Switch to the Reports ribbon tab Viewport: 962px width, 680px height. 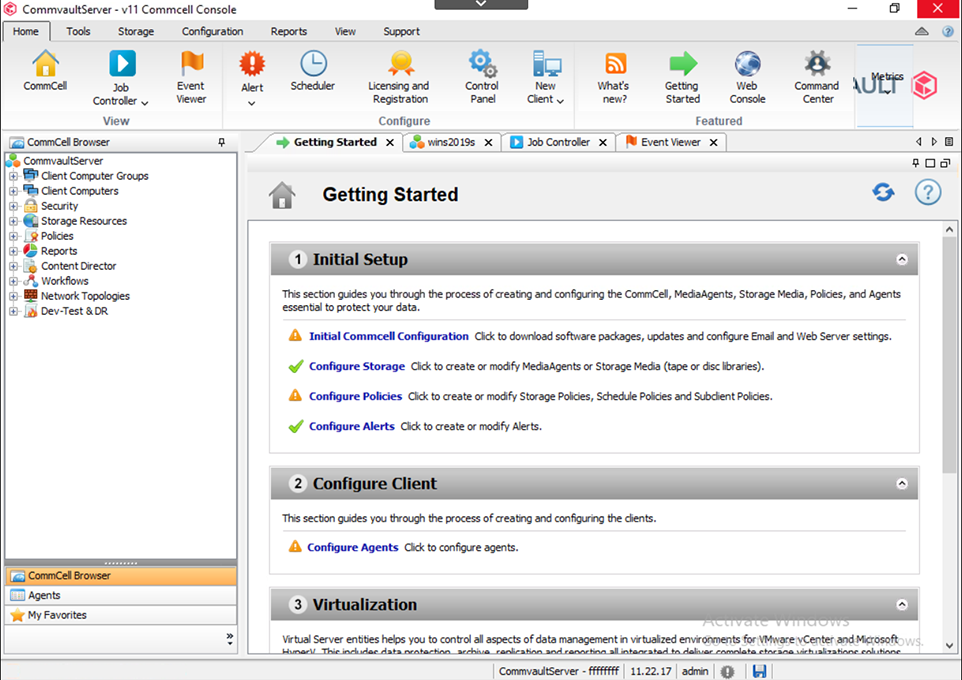[x=288, y=31]
